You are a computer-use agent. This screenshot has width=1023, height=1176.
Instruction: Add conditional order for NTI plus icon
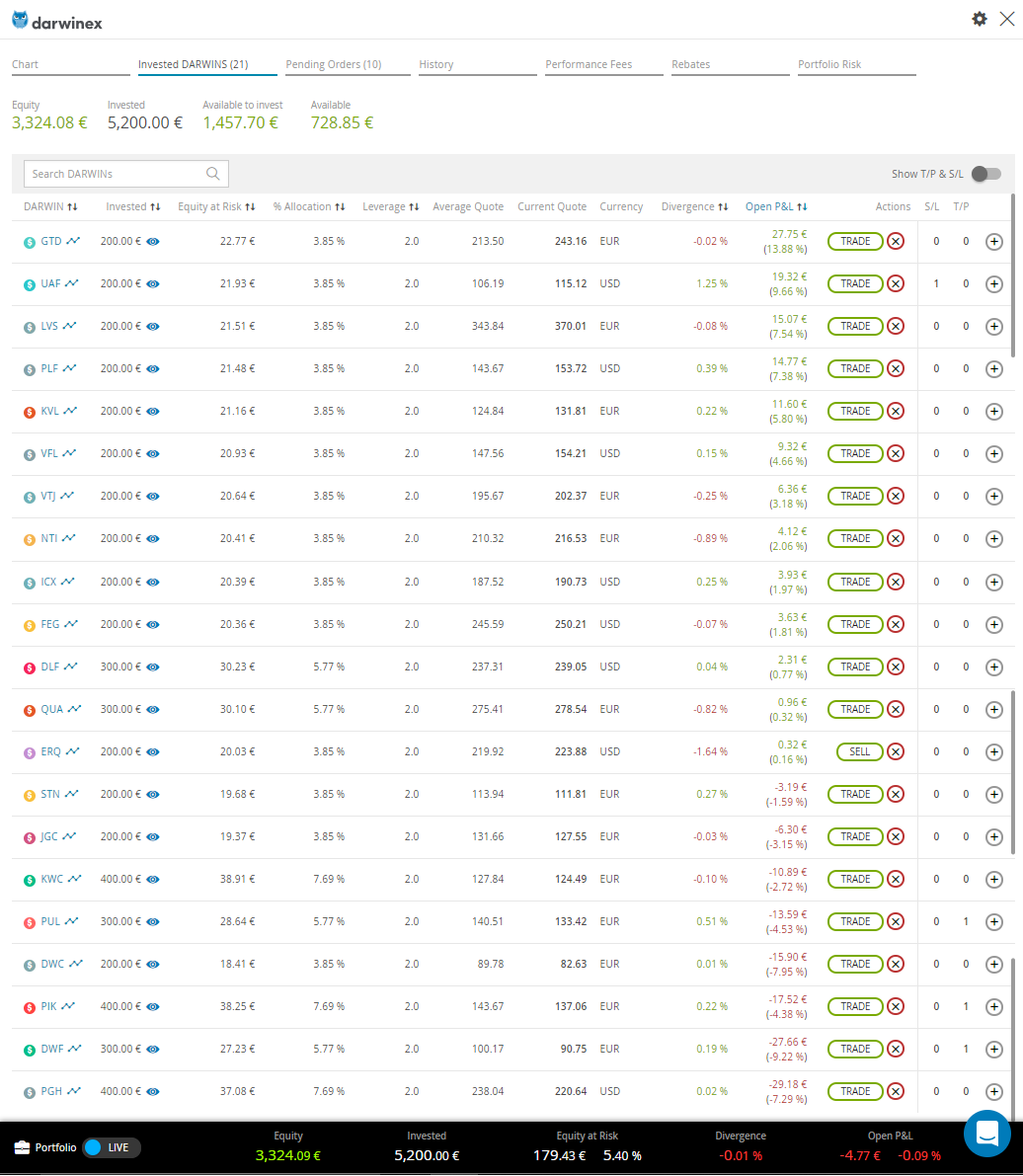(994, 538)
